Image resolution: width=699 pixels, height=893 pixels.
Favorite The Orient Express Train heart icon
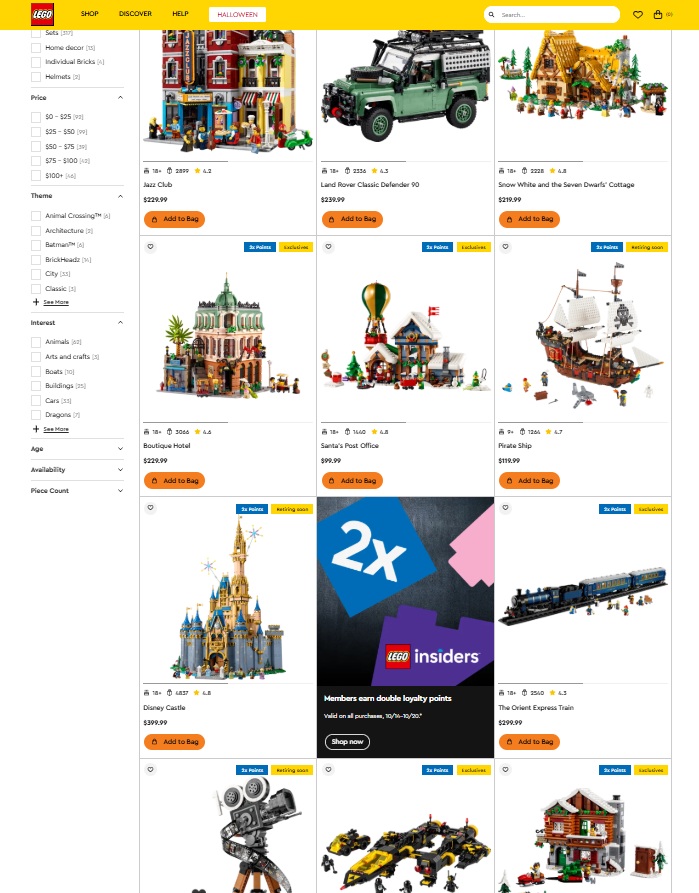click(x=505, y=508)
